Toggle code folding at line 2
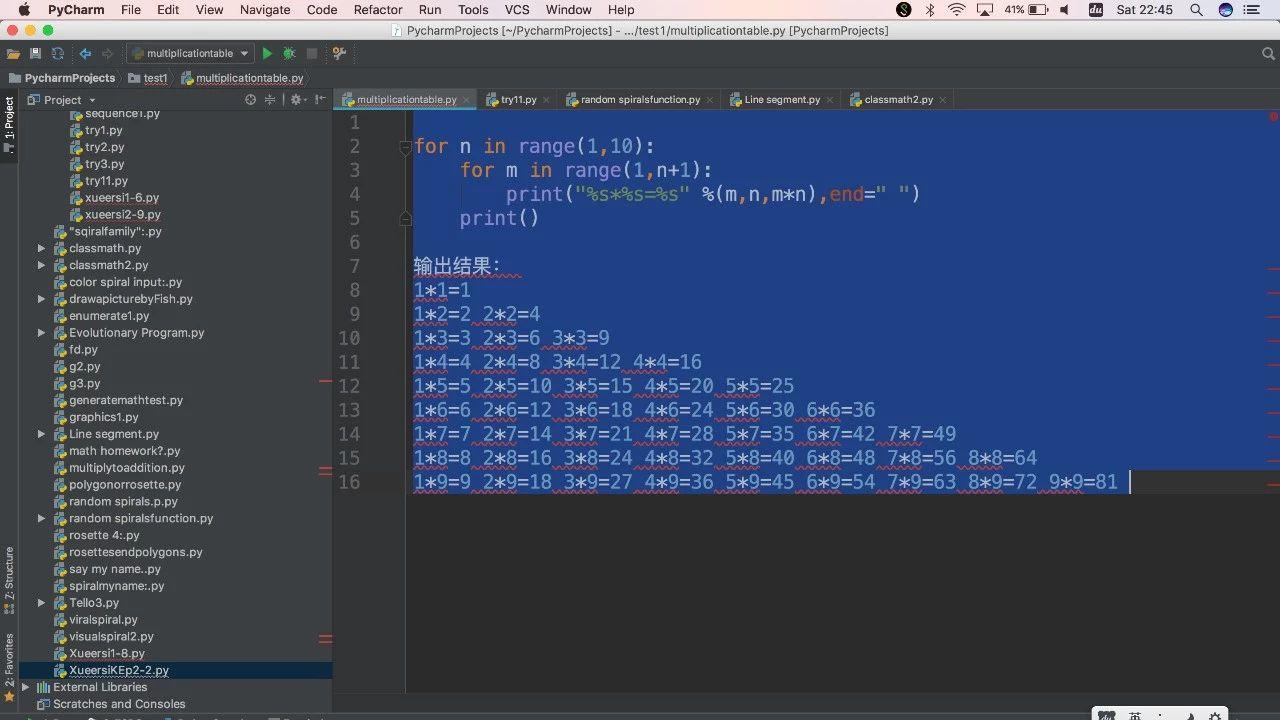1280x720 pixels. tap(406, 147)
